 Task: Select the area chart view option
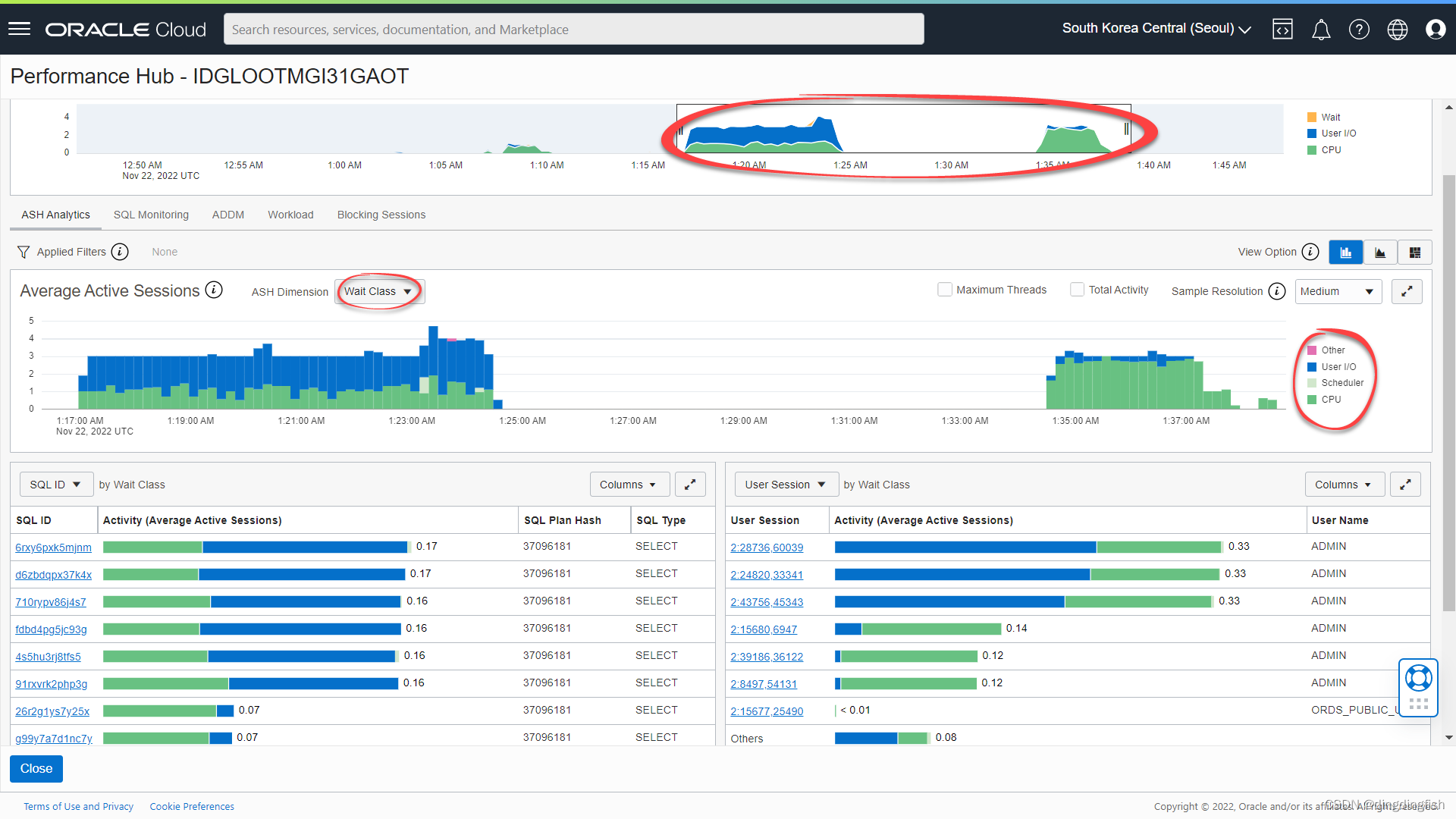[x=1380, y=253]
